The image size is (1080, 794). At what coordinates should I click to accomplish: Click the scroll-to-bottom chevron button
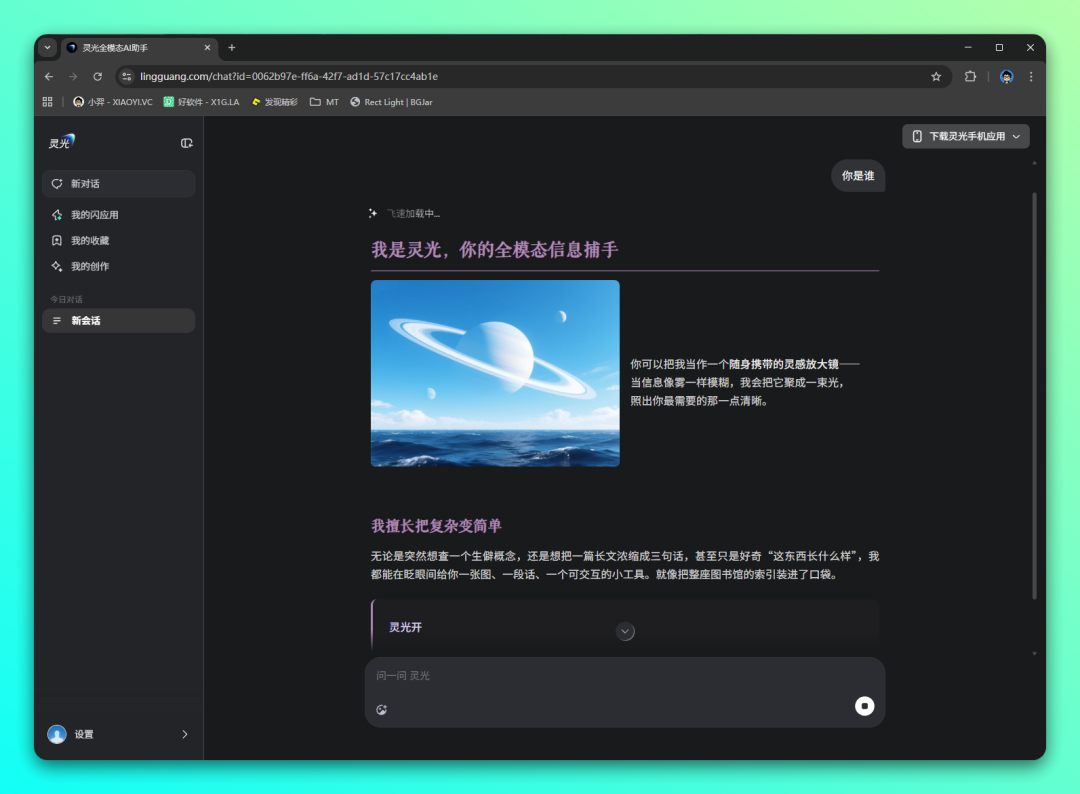[625, 631]
